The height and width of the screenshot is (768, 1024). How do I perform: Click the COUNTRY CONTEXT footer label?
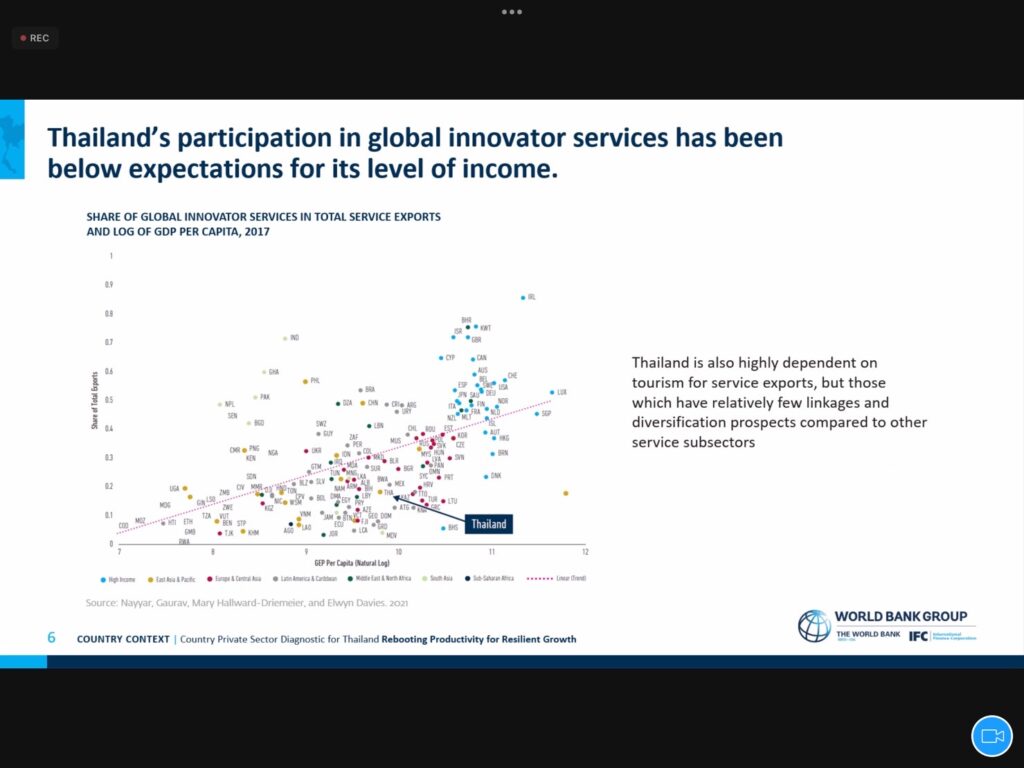coord(122,639)
